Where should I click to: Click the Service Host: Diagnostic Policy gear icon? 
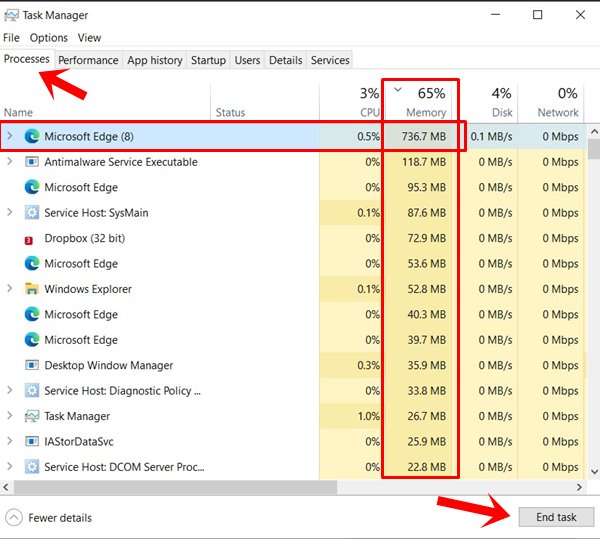pos(32,391)
